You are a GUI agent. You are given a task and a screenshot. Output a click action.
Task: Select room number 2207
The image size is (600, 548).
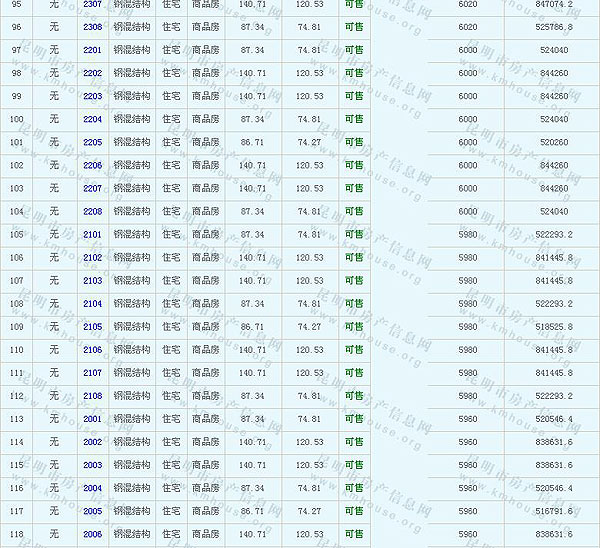[x=92, y=188]
